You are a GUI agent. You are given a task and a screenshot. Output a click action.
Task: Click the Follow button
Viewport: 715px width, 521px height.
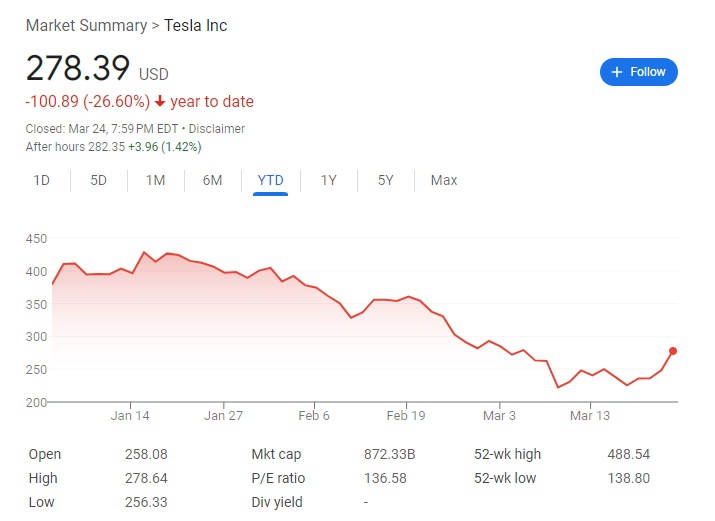point(639,72)
